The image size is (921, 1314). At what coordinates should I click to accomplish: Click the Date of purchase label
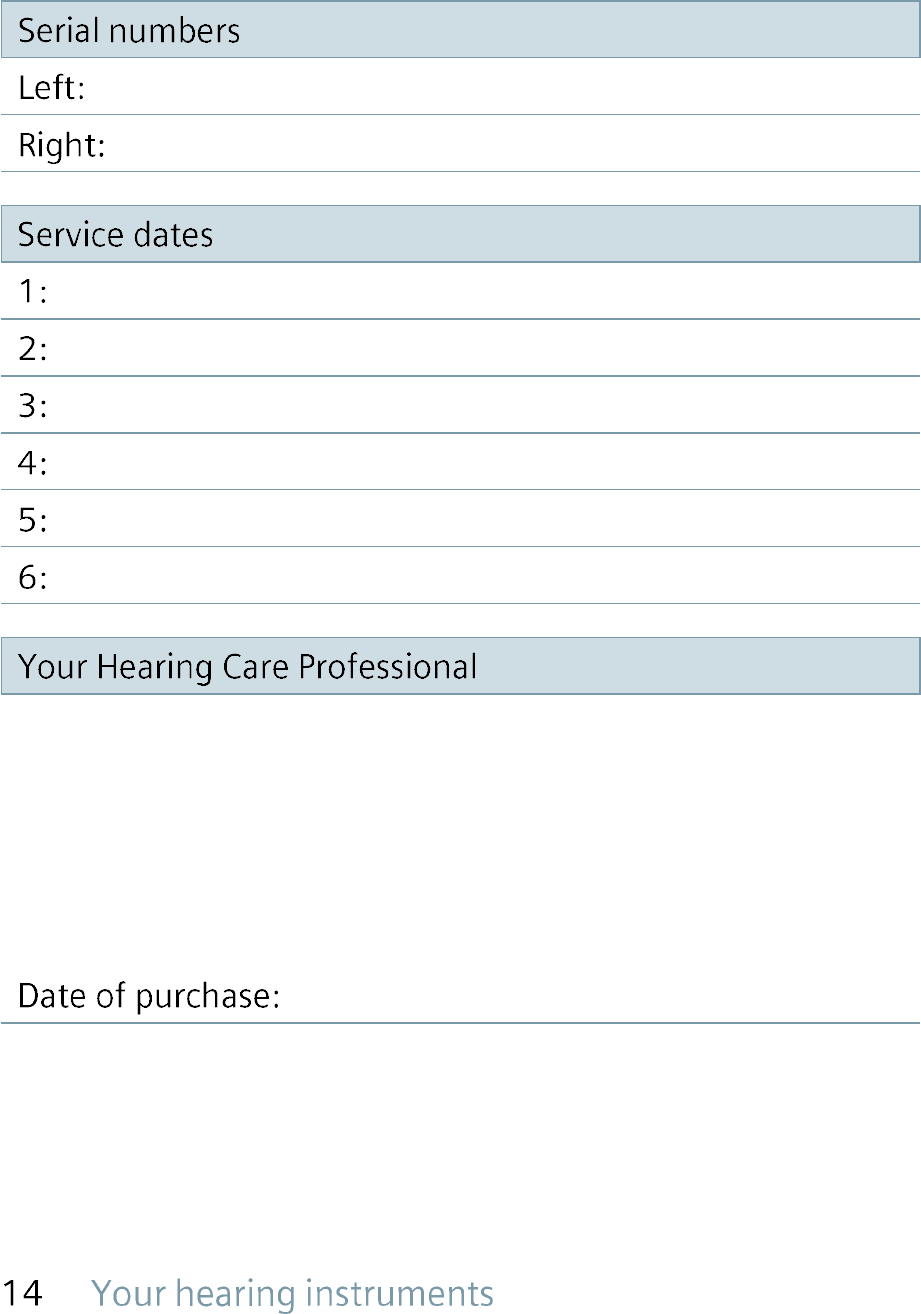click(x=149, y=997)
